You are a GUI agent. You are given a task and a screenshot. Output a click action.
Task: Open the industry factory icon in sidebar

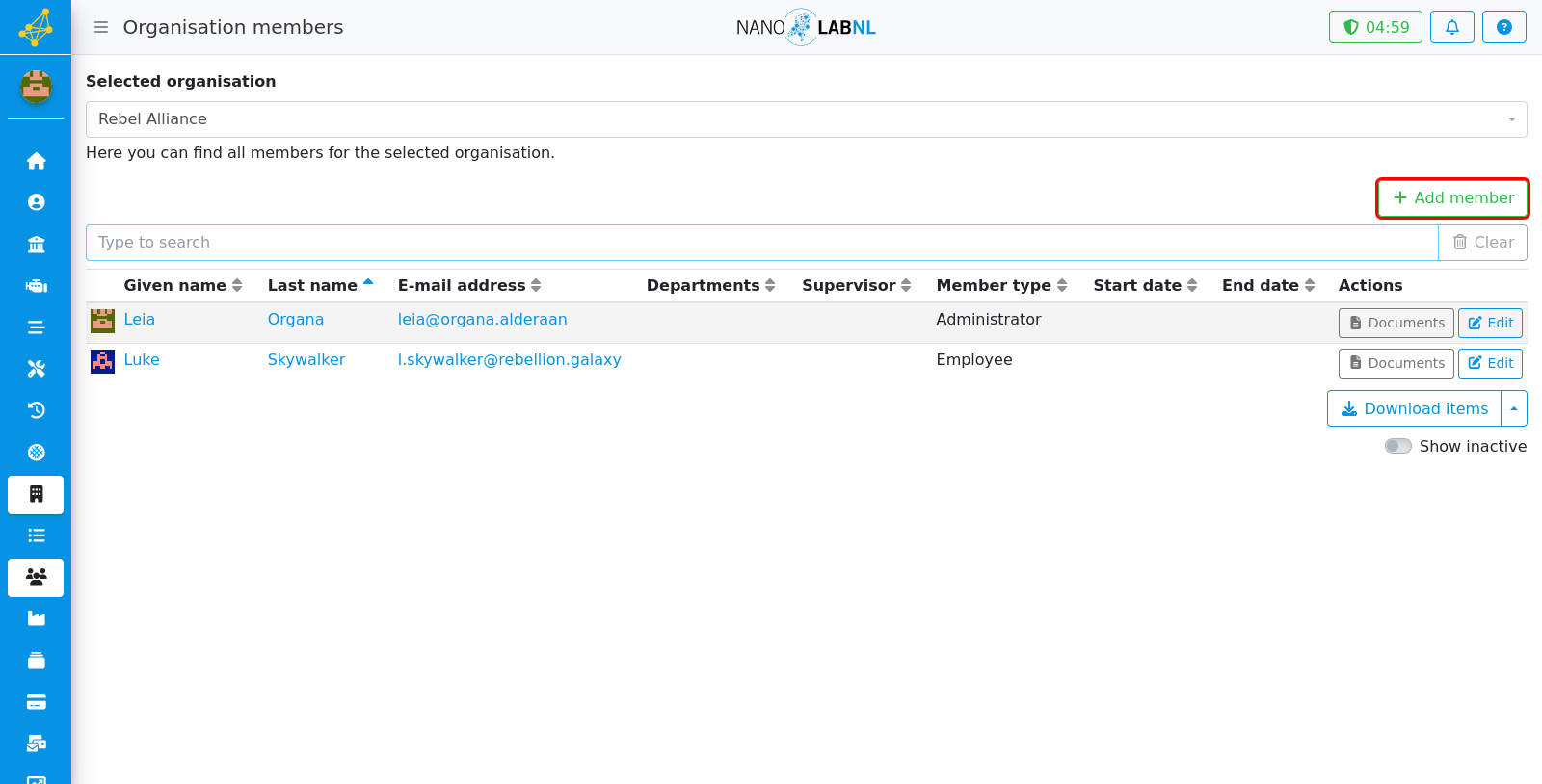(36, 618)
